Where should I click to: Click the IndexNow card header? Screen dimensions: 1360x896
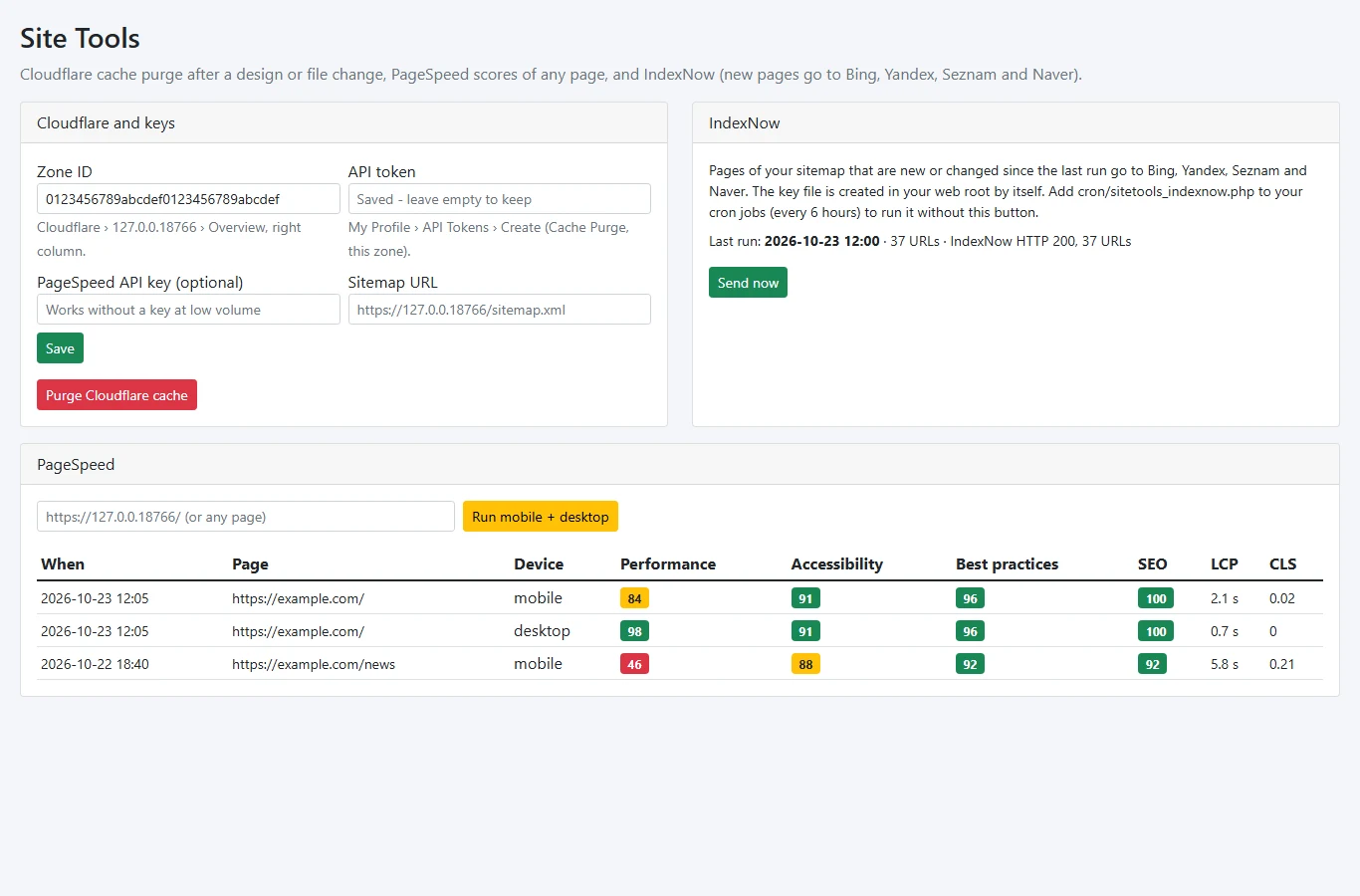point(1016,122)
